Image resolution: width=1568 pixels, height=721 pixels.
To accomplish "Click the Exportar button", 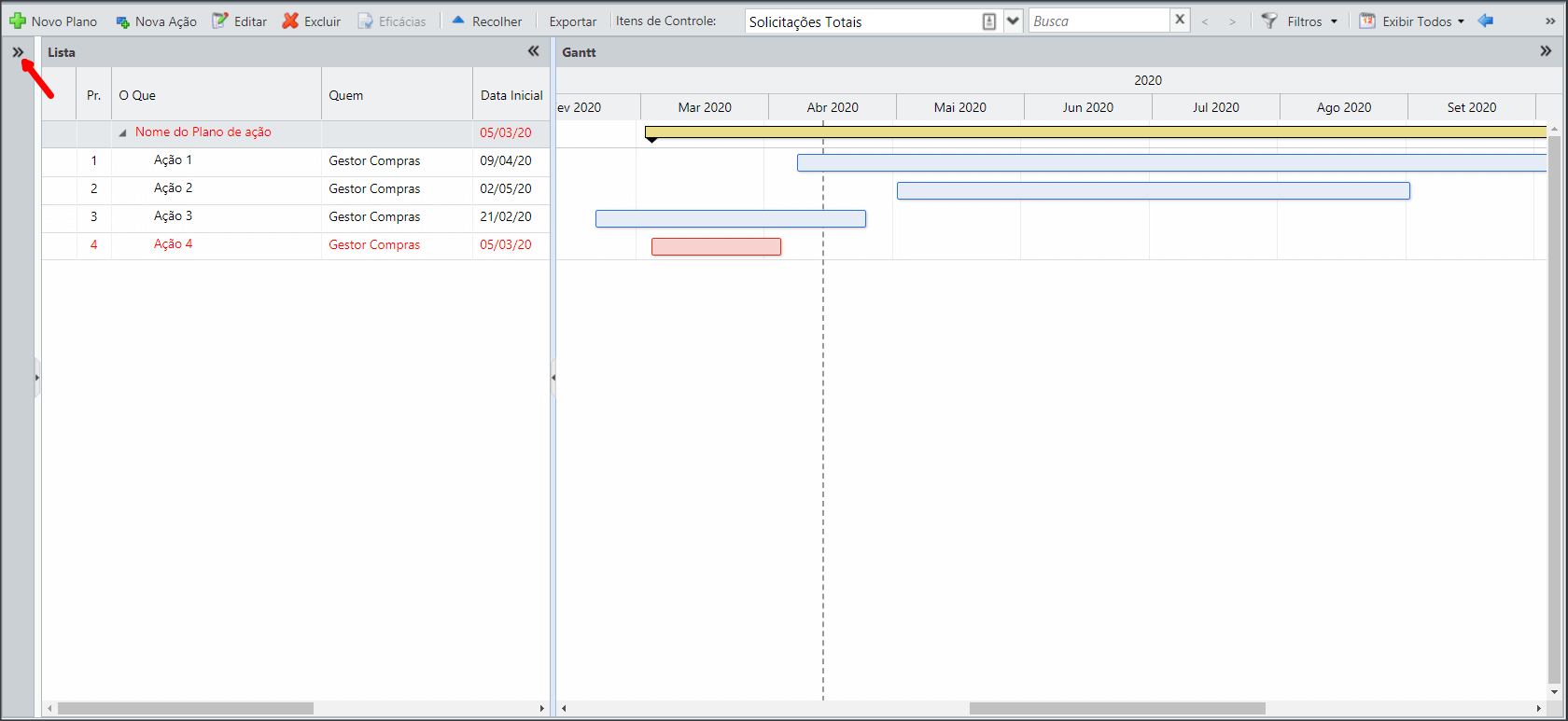I will click(x=573, y=21).
